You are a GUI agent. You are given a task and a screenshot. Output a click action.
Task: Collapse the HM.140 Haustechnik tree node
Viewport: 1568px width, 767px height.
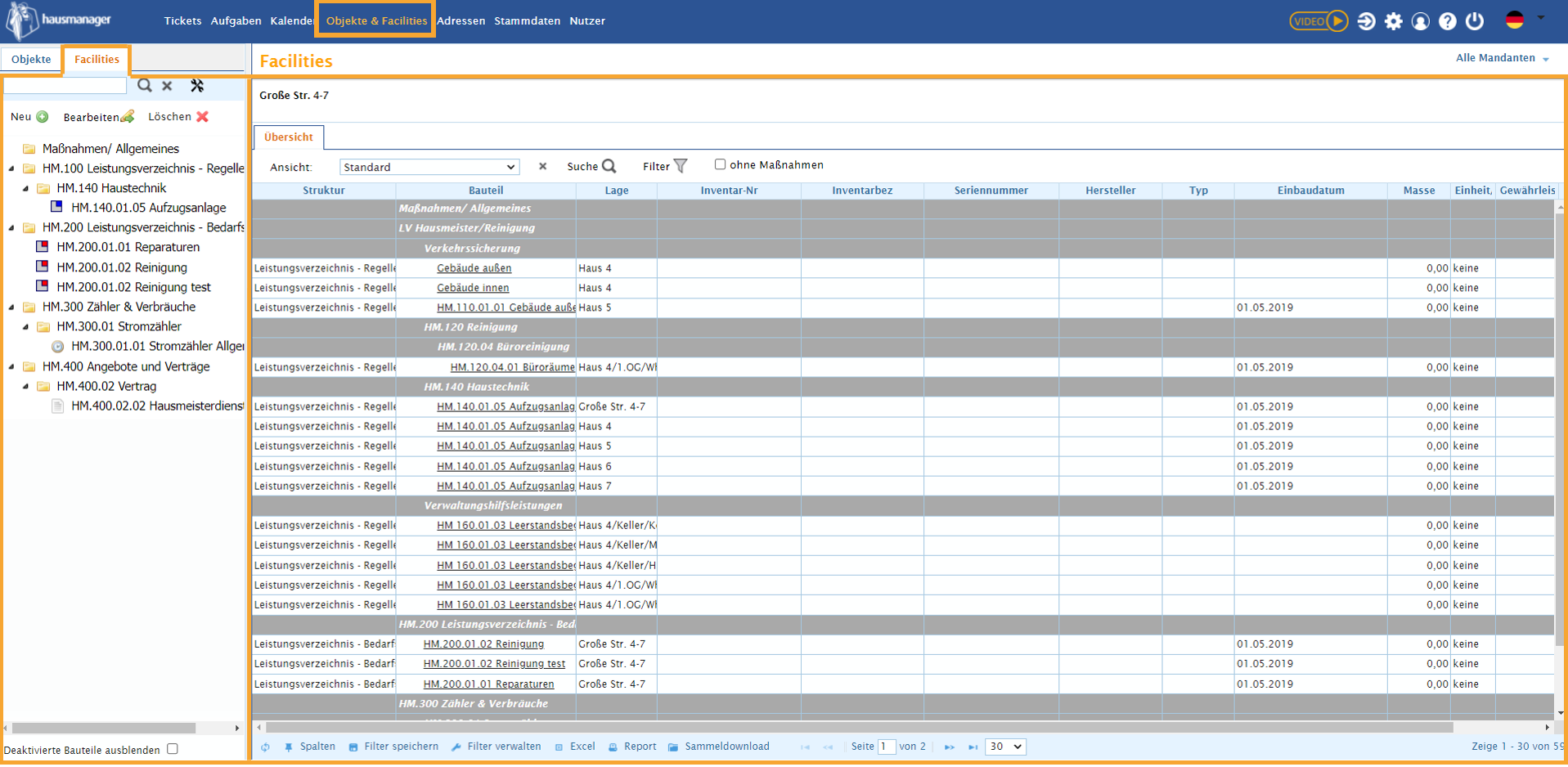(26, 188)
